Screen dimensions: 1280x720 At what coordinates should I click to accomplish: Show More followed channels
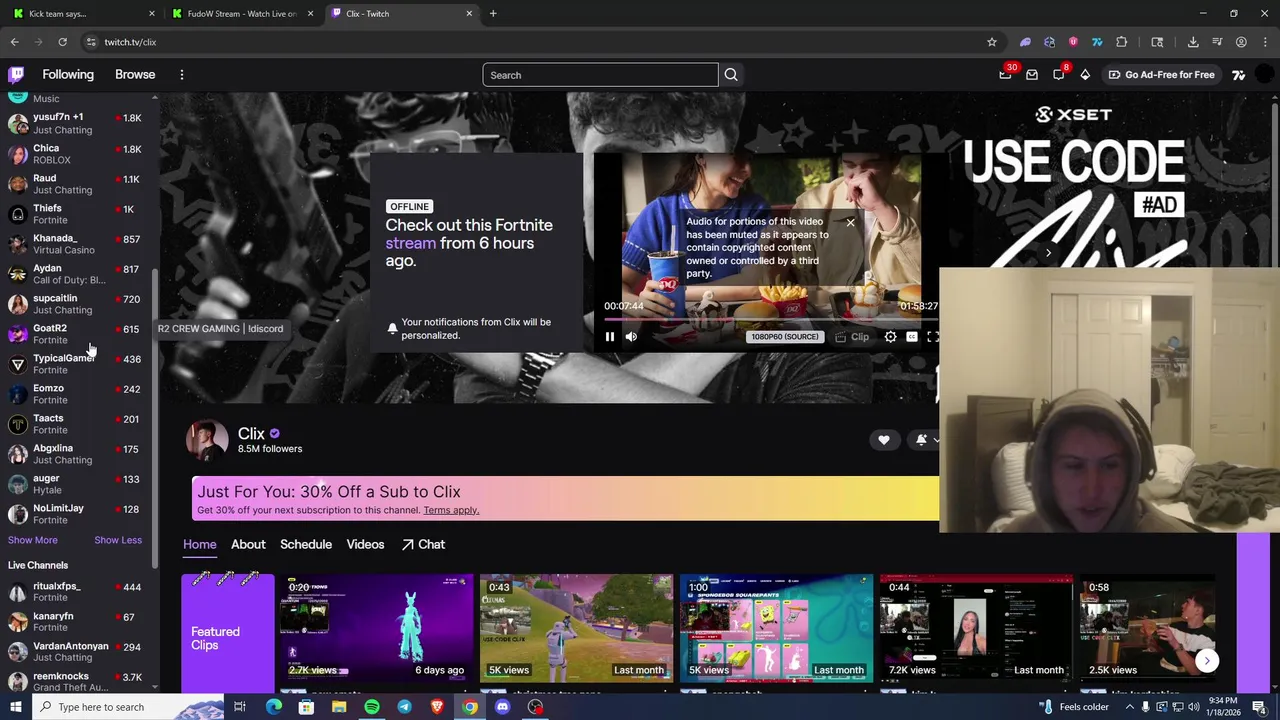33,540
